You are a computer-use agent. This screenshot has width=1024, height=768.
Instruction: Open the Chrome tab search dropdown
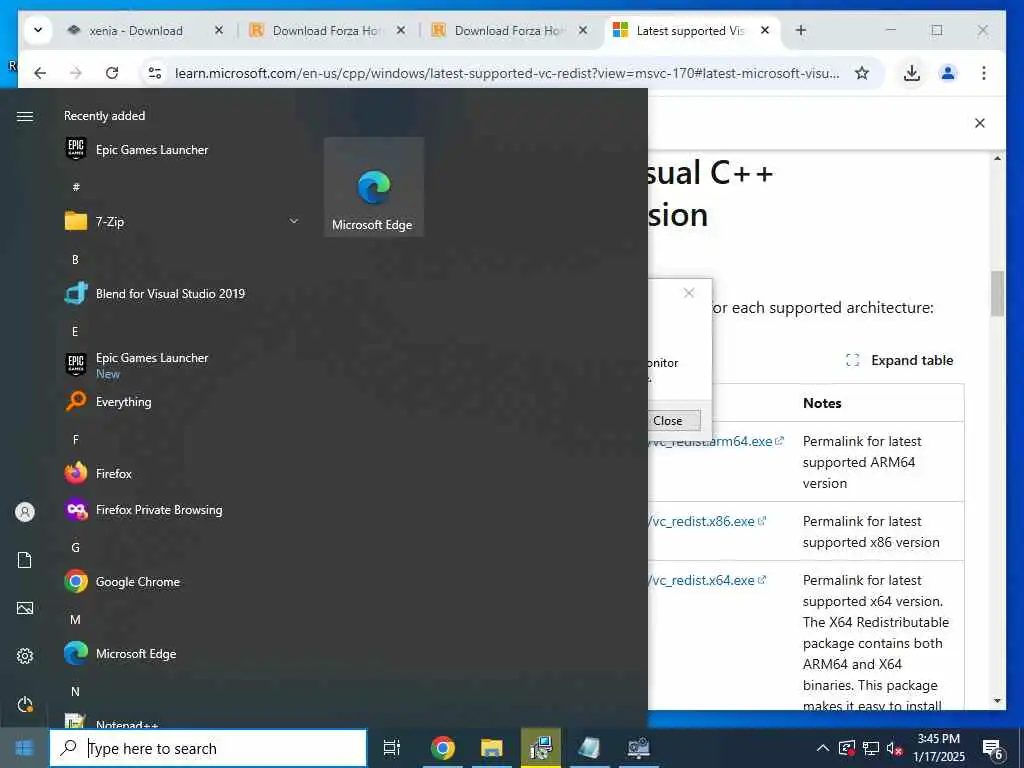[38, 31]
